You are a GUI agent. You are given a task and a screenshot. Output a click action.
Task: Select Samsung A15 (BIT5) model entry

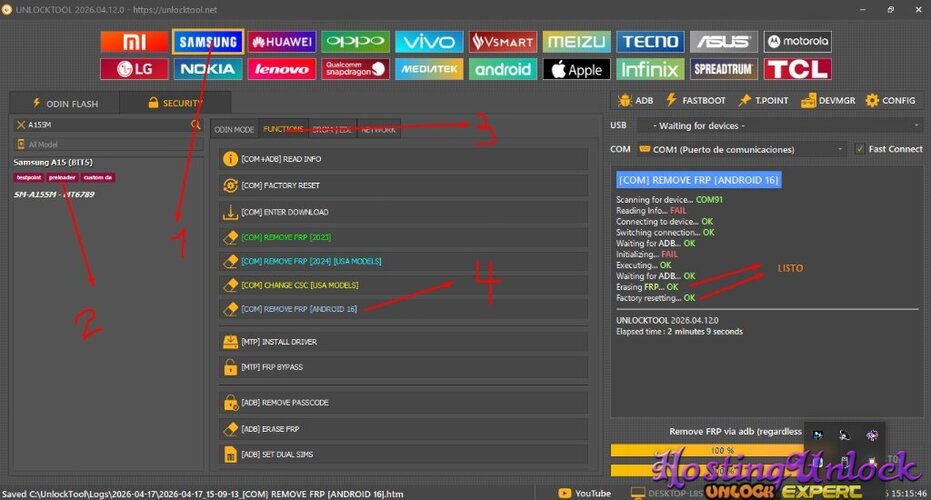click(53, 162)
